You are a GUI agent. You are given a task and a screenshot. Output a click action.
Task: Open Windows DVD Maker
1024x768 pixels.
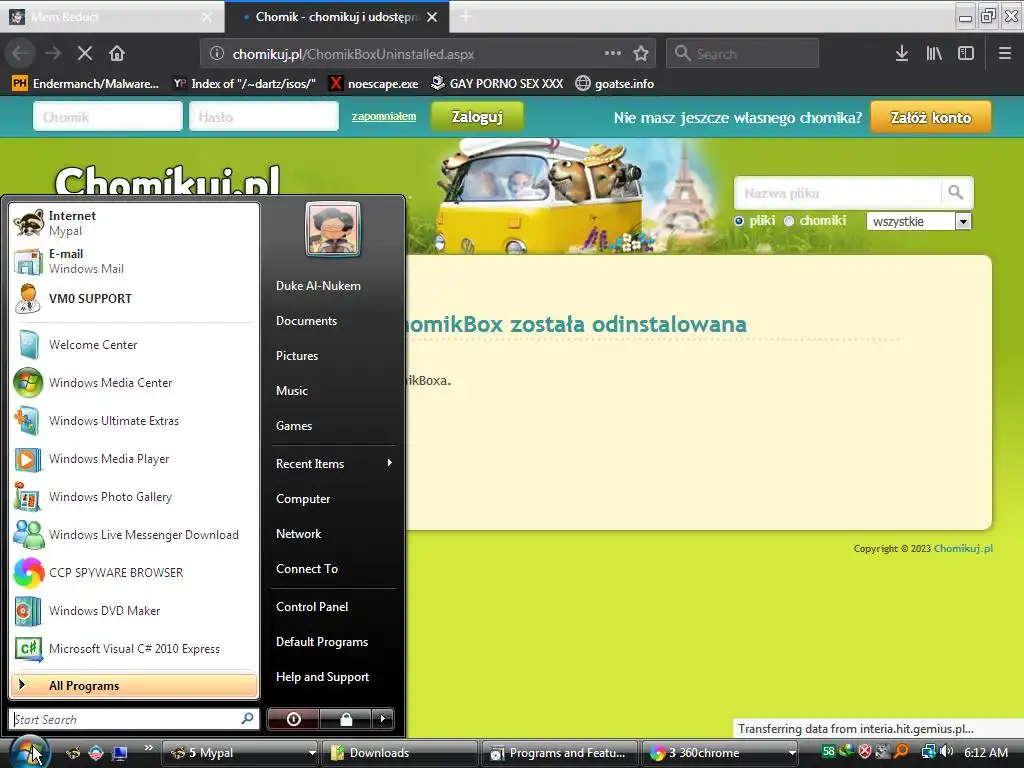tap(134, 611)
